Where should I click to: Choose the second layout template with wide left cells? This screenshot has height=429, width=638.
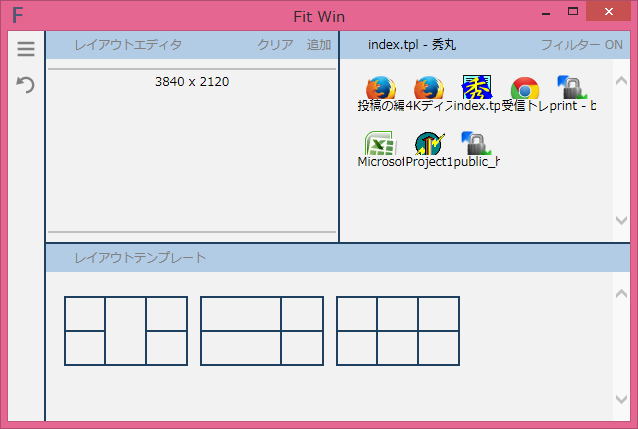[262, 331]
